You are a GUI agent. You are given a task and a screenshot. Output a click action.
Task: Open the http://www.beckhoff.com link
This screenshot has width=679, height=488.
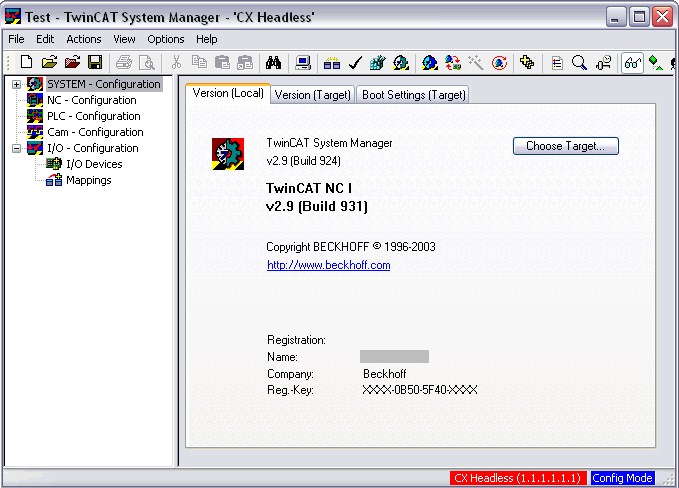[x=329, y=265]
